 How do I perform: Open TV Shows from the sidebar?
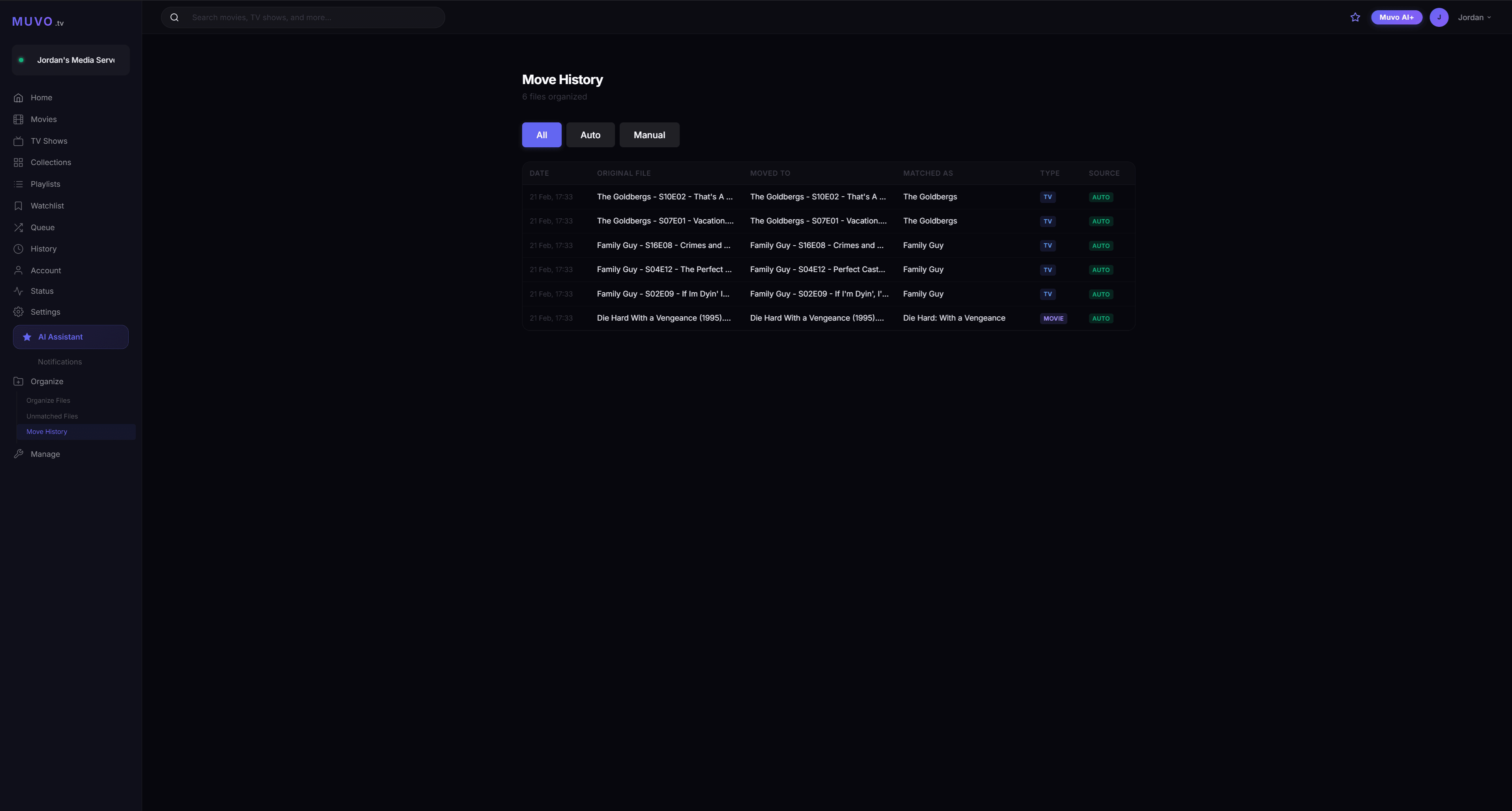coord(49,140)
